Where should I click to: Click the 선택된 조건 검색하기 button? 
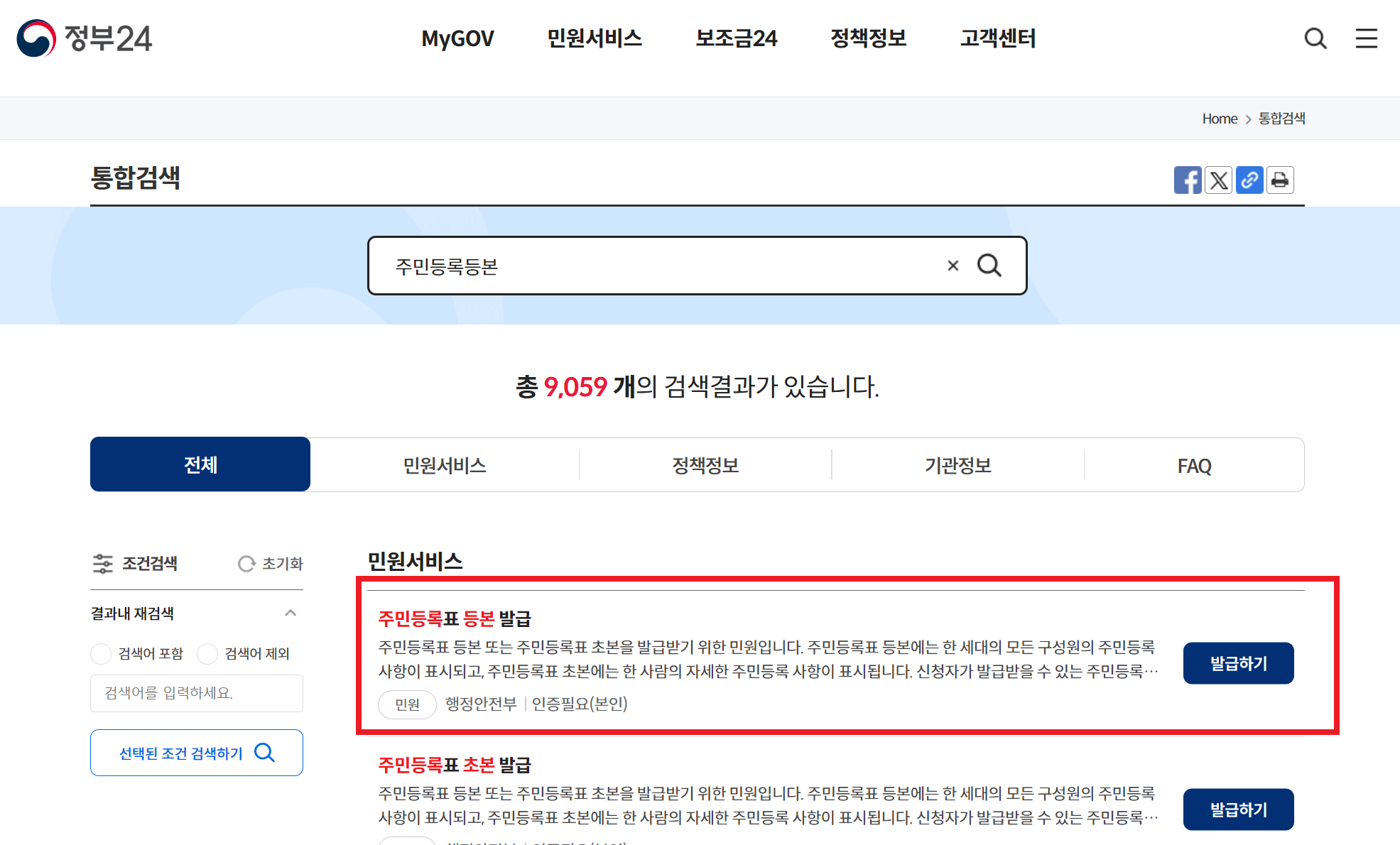(196, 753)
